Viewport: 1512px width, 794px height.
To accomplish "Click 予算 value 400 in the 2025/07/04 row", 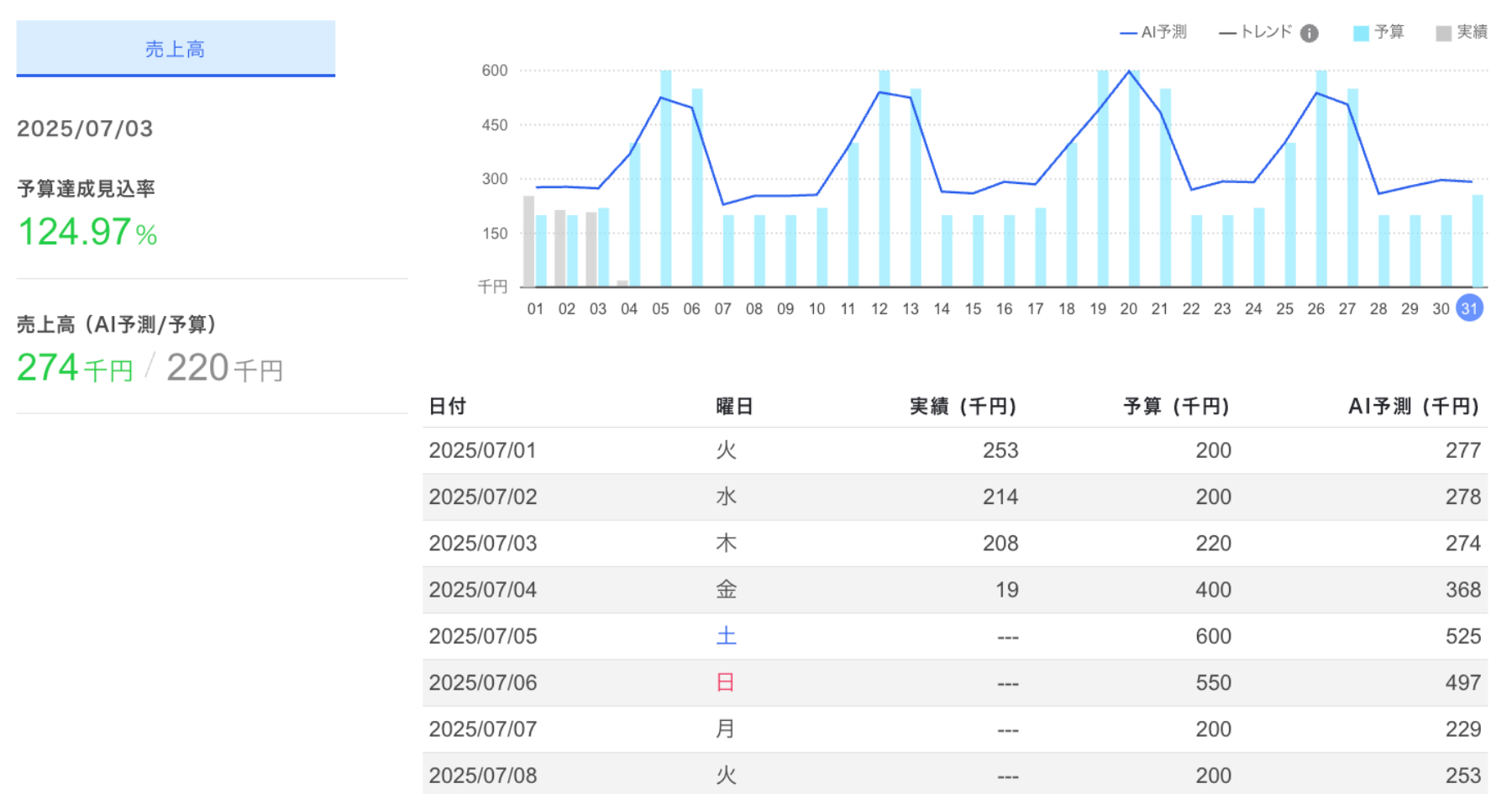I will (1214, 590).
